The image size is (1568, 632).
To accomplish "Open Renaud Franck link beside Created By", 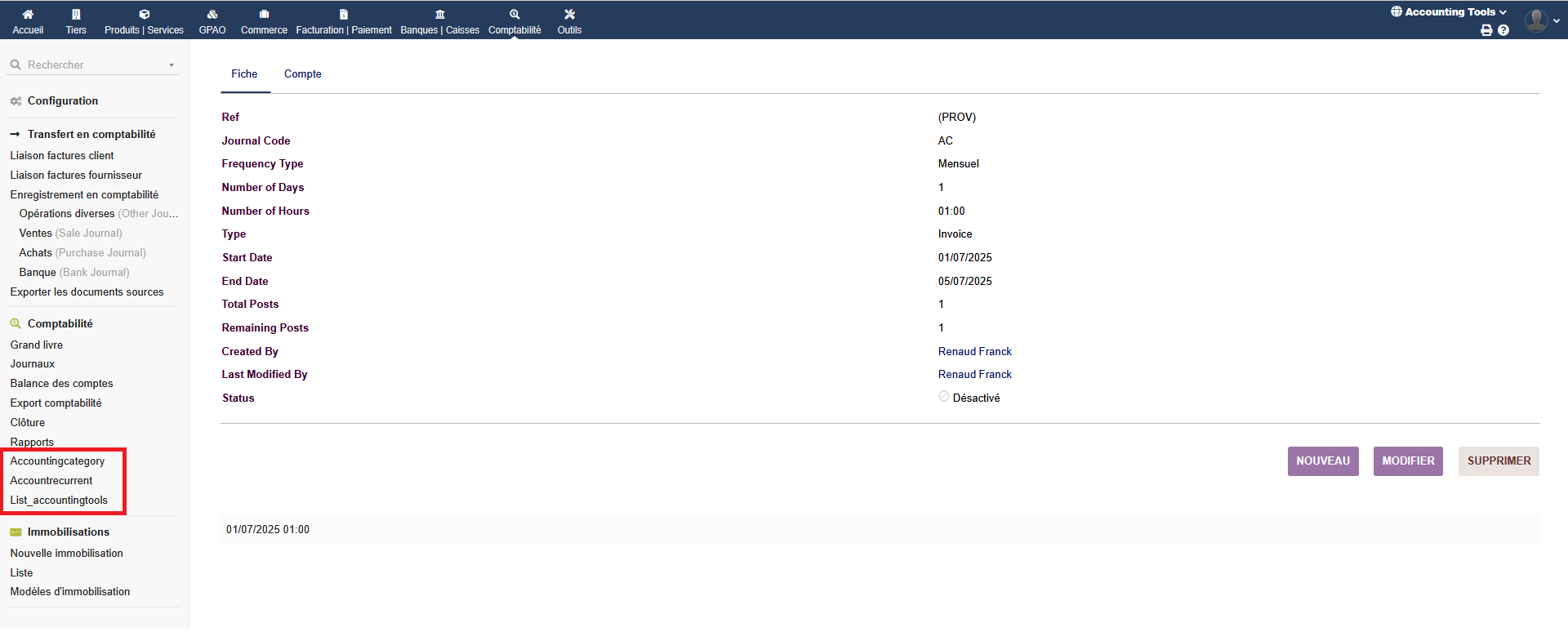I will pos(974,352).
